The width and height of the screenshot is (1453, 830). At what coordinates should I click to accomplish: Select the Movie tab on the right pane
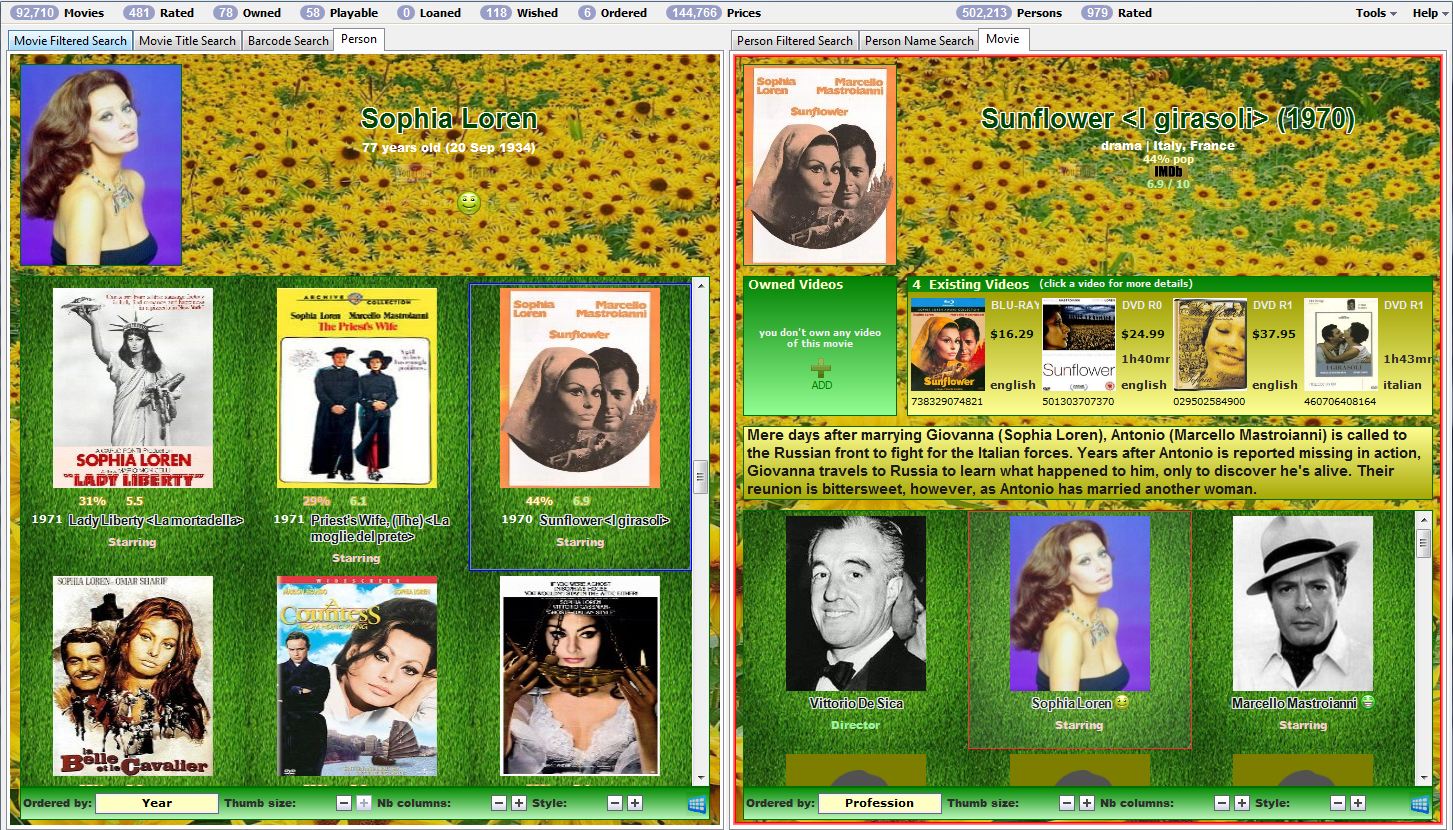[1003, 40]
